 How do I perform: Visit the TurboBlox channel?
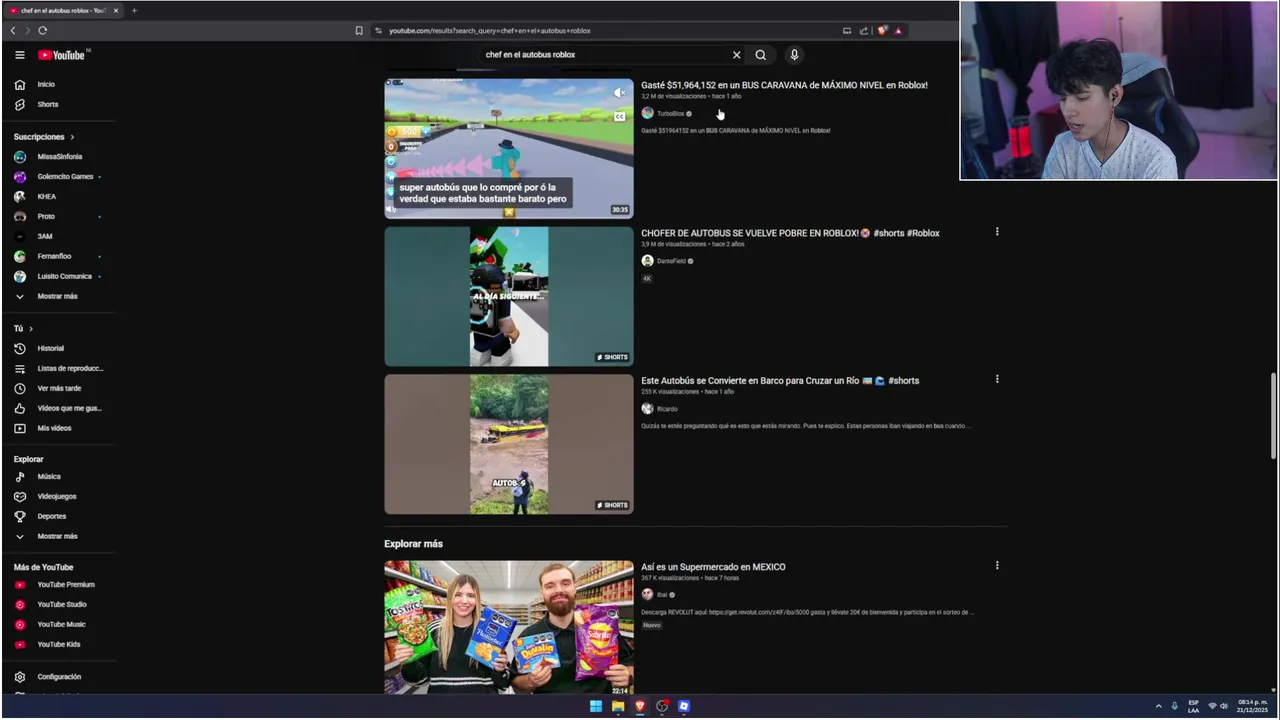pyautogui.click(x=670, y=114)
